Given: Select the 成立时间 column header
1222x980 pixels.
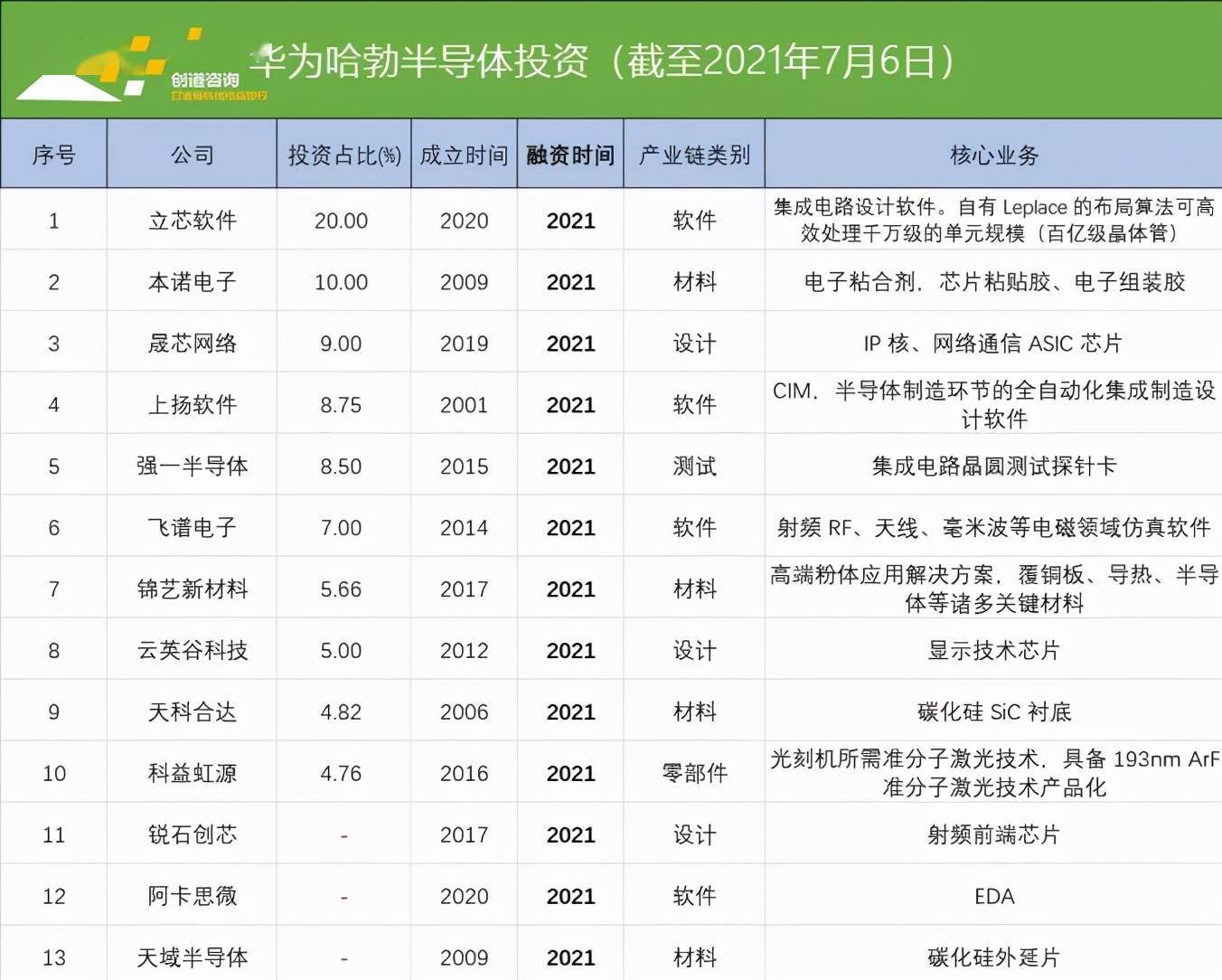Looking at the screenshot, I should 464,155.
